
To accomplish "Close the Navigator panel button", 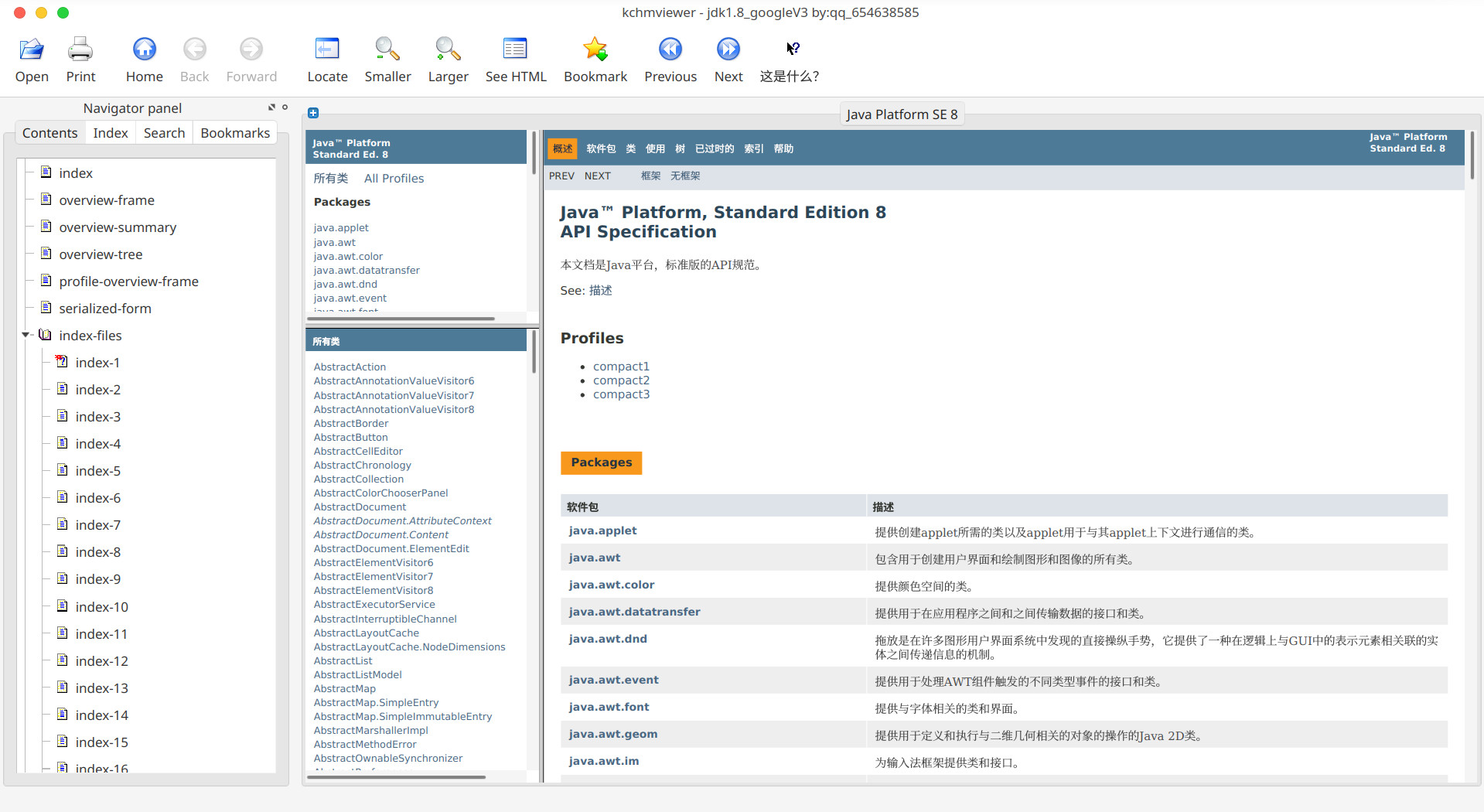I will pyautogui.click(x=285, y=107).
